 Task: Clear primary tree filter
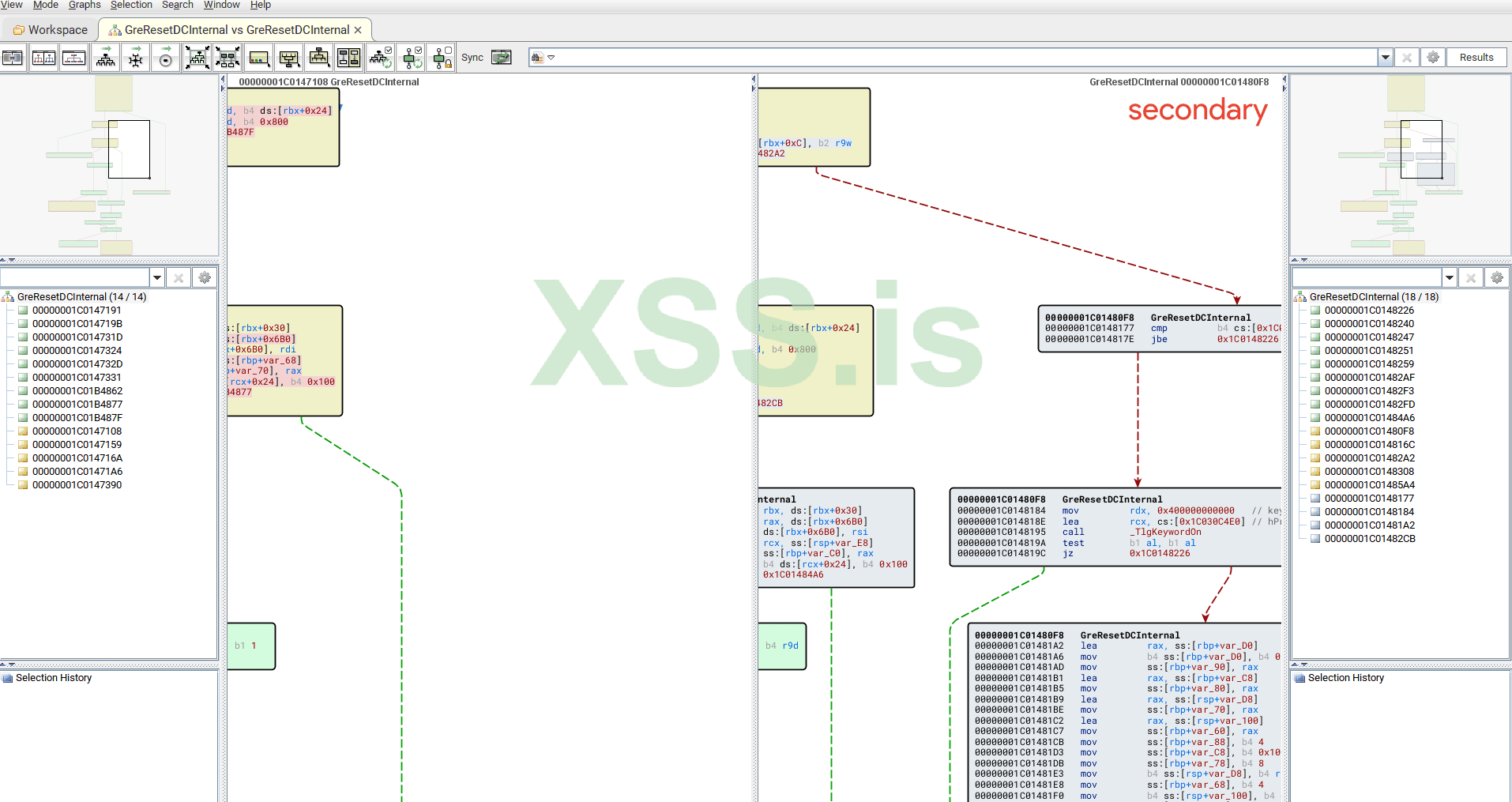(x=179, y=277)
